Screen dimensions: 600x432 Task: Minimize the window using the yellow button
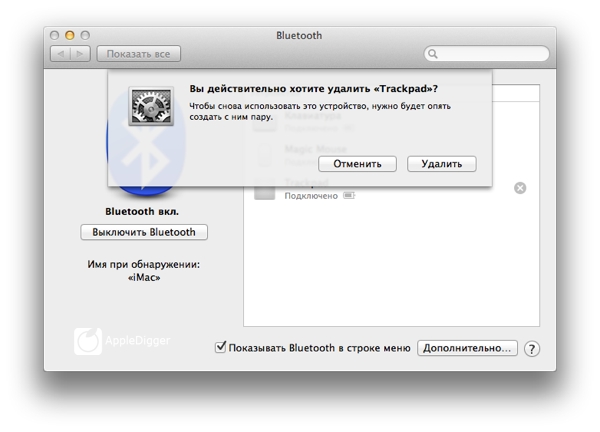pyautogui.click(x=70, y=35)
